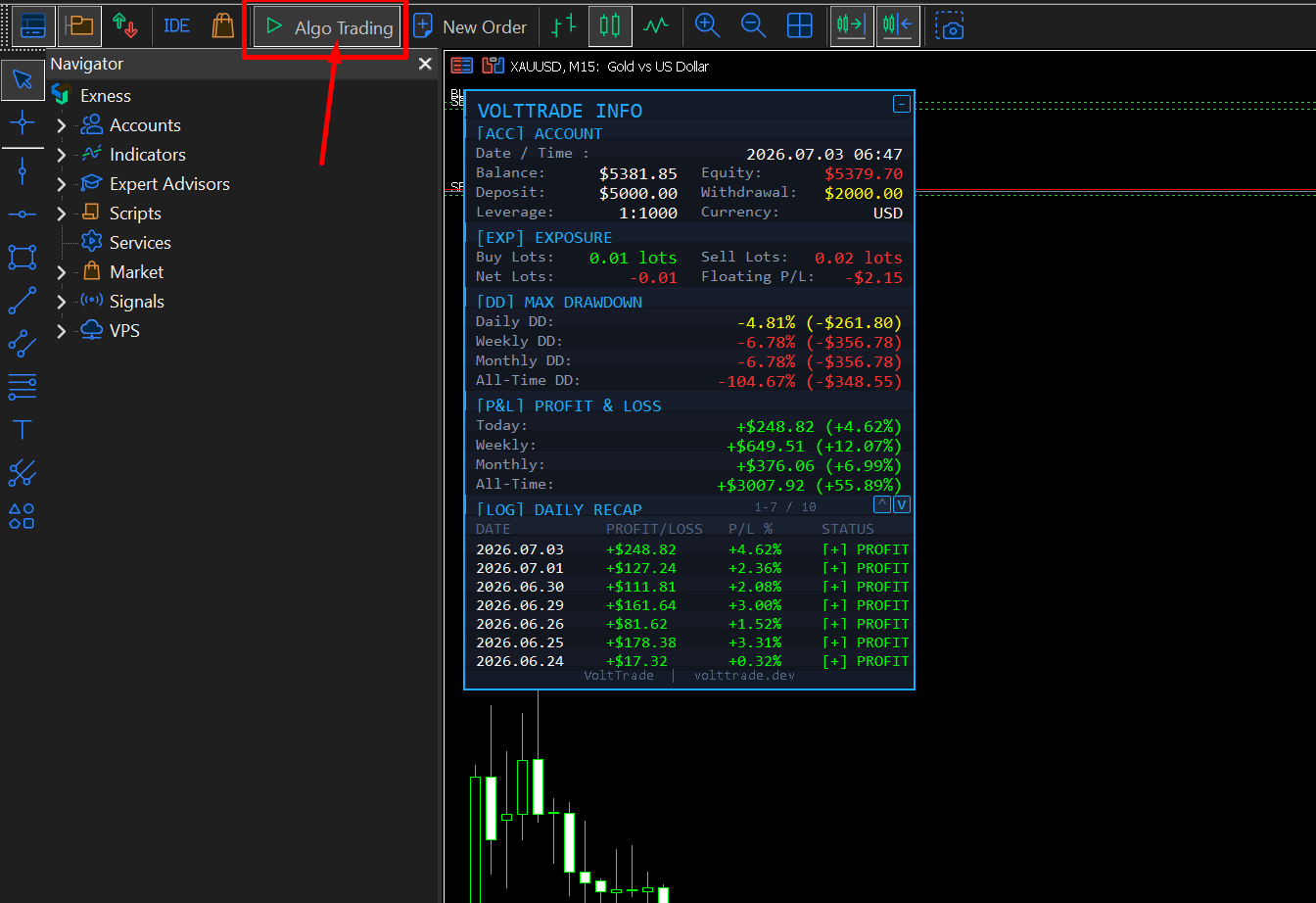
Task: Click the +$127.24 profit value
Action: pyautogui.click(x=641, y=568)
